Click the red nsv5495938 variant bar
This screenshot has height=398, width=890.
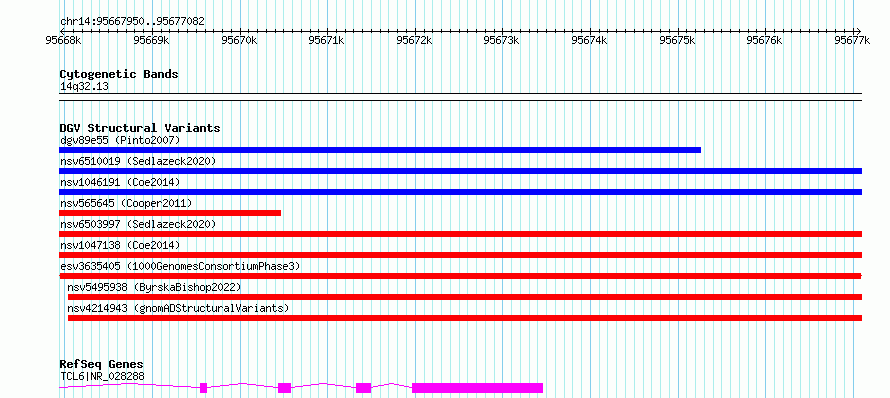tap(465, 297)
